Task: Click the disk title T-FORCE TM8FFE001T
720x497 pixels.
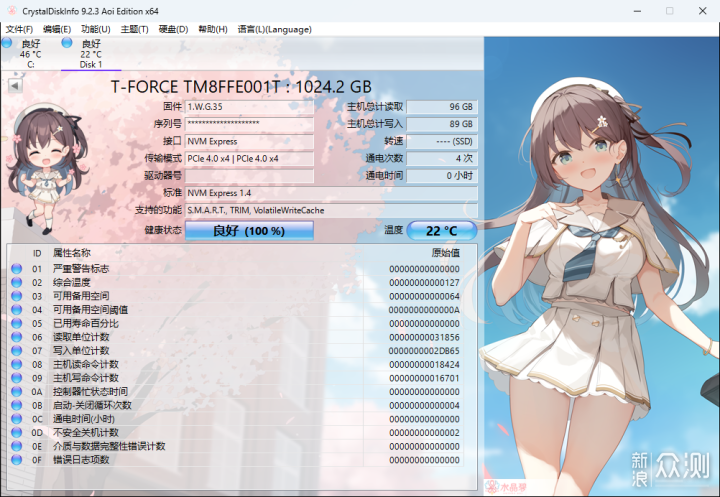Action: [241, 87]
